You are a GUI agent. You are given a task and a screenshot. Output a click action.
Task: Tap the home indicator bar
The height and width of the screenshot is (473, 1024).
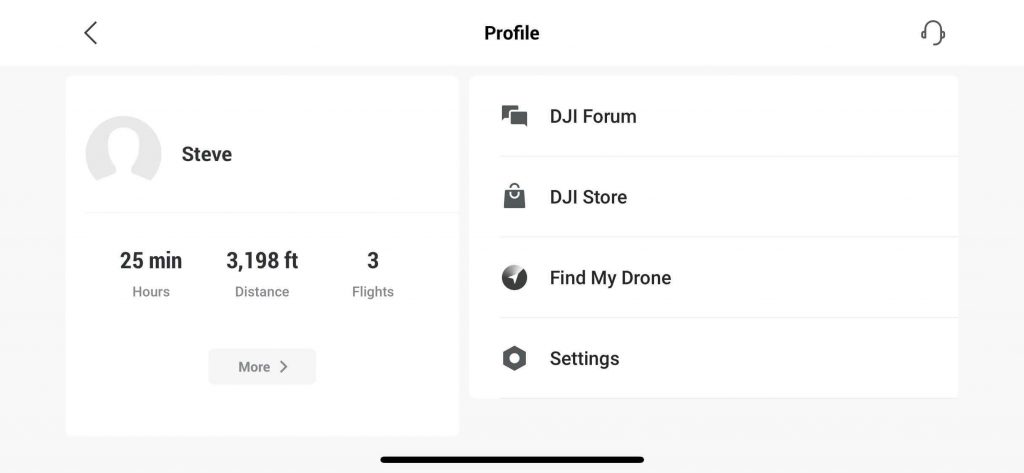[x=512, y=460]
